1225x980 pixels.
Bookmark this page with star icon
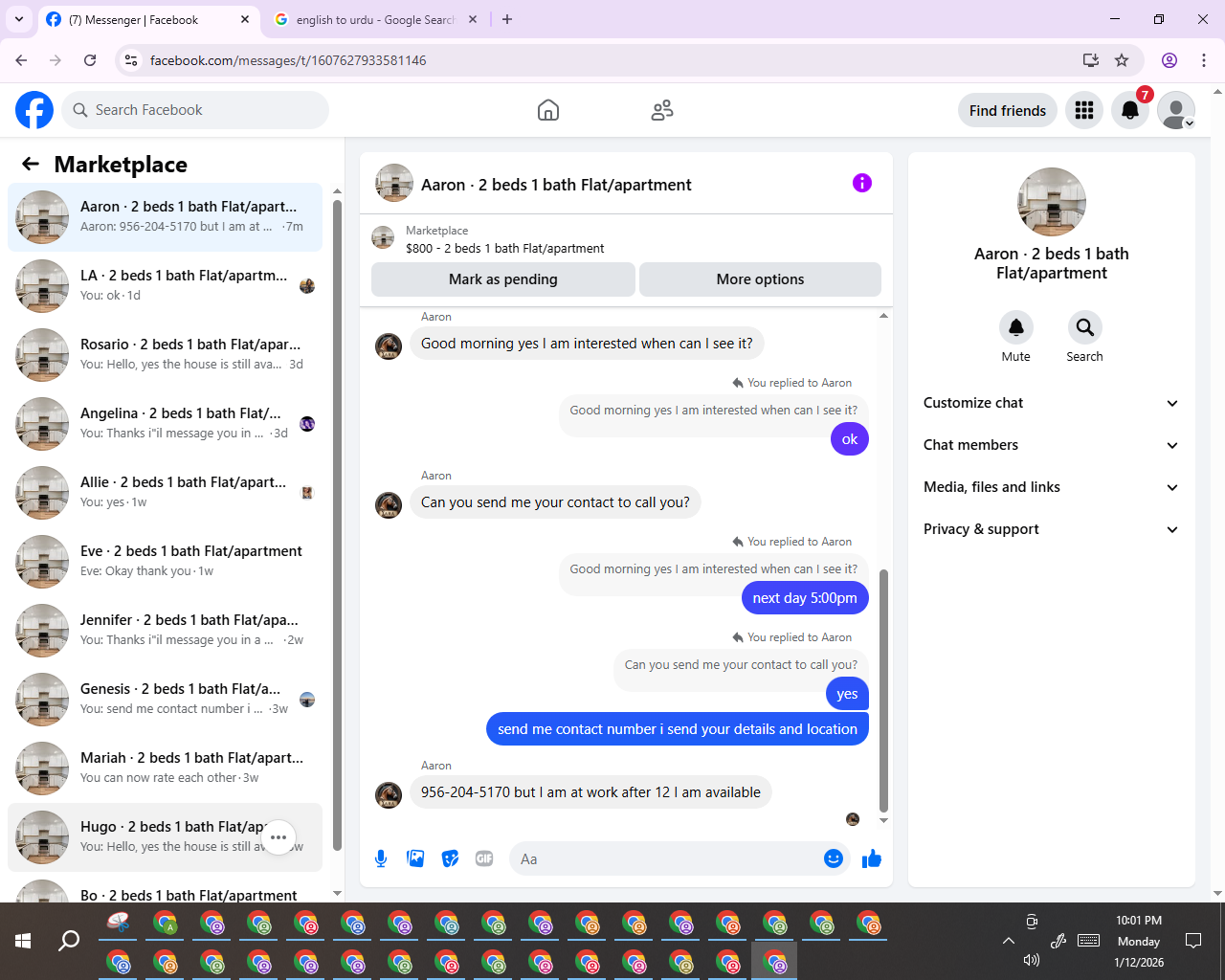click(1122, 60)
